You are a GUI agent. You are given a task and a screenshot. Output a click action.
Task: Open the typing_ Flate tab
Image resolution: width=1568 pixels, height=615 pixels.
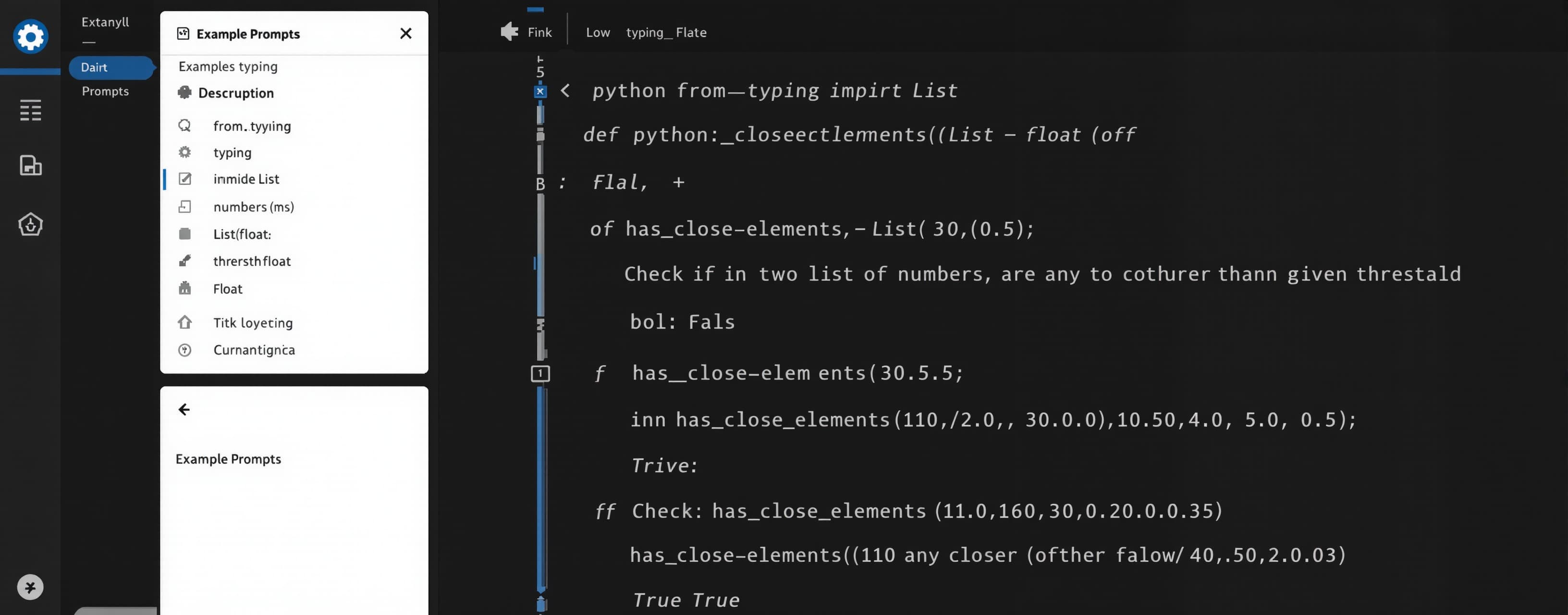tap(666, 32)
